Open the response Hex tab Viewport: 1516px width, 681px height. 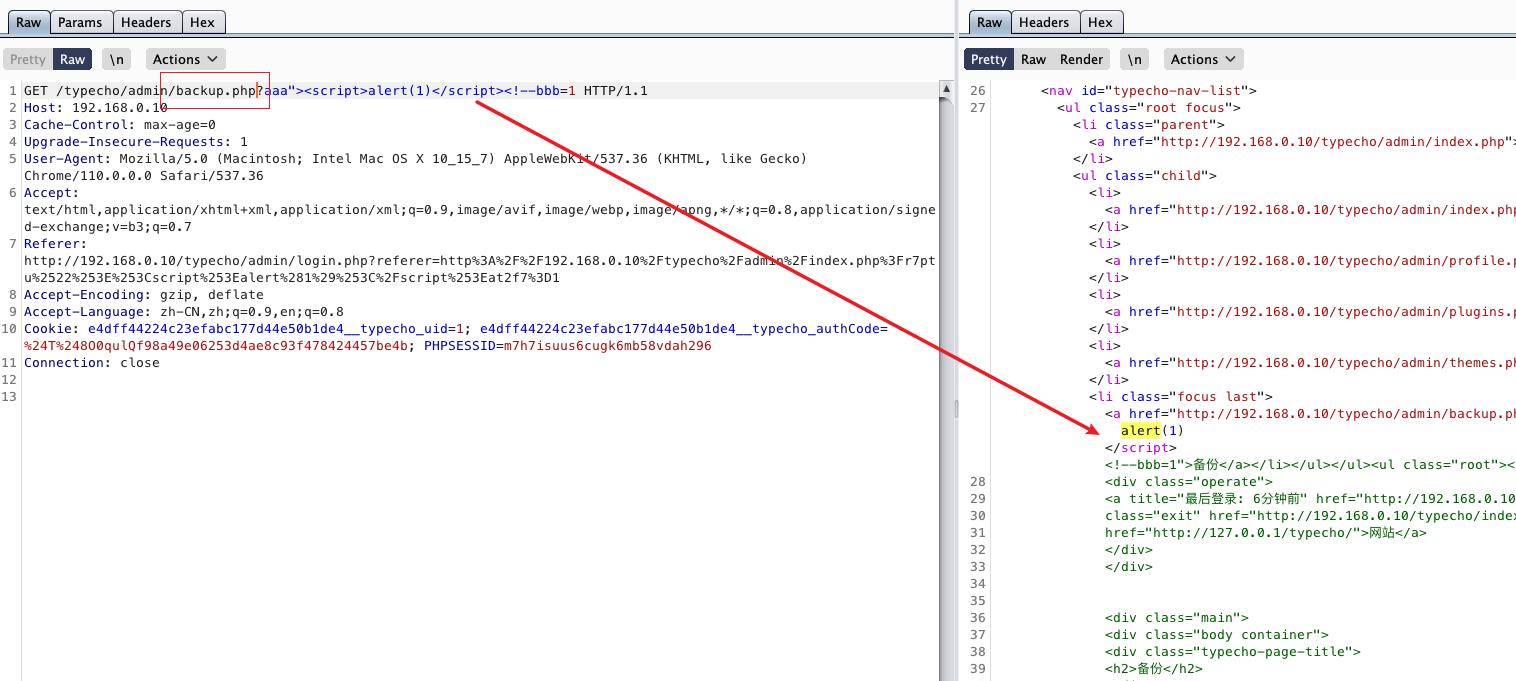(1100, 22)
